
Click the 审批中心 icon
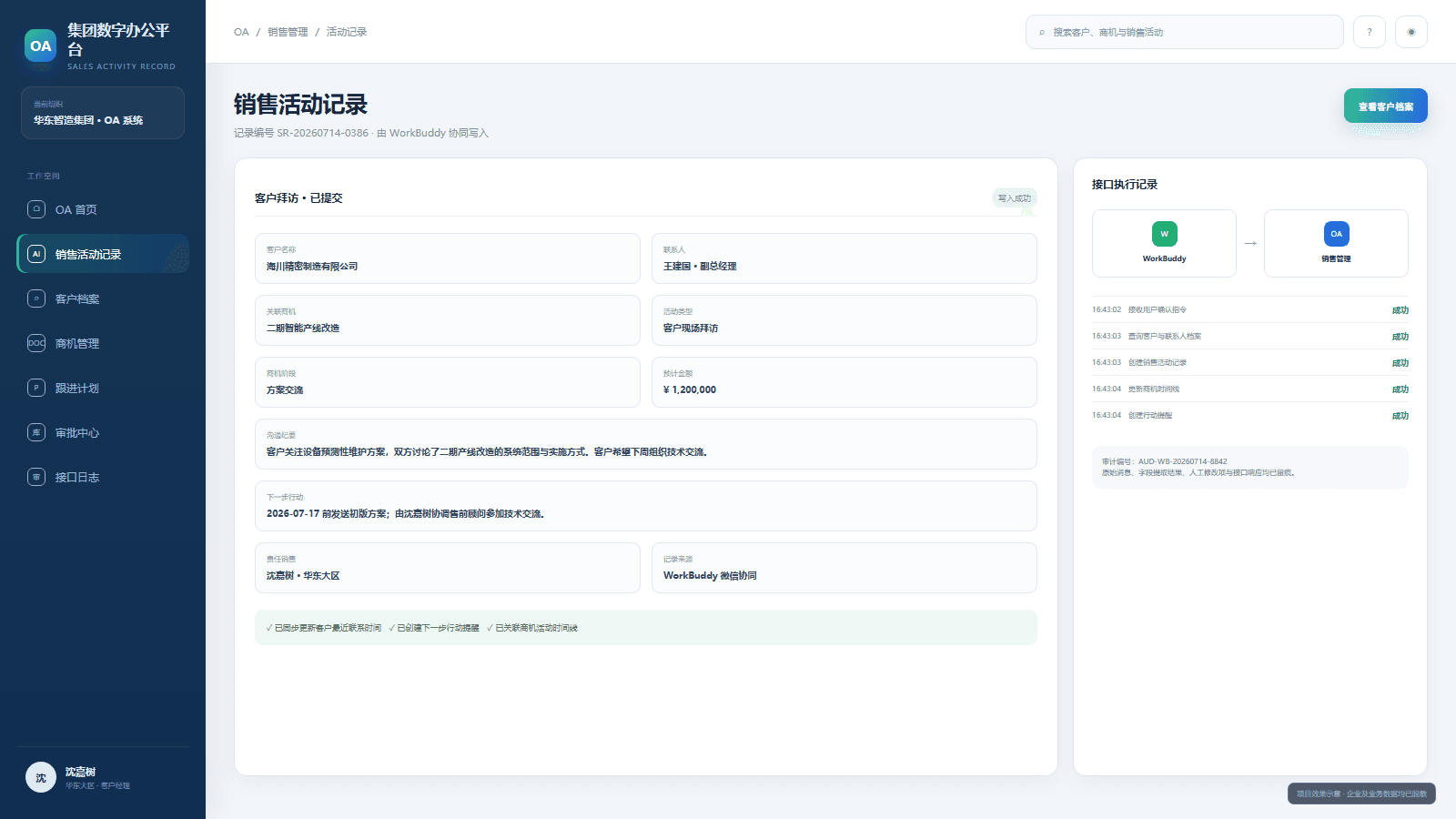point(36,432)
